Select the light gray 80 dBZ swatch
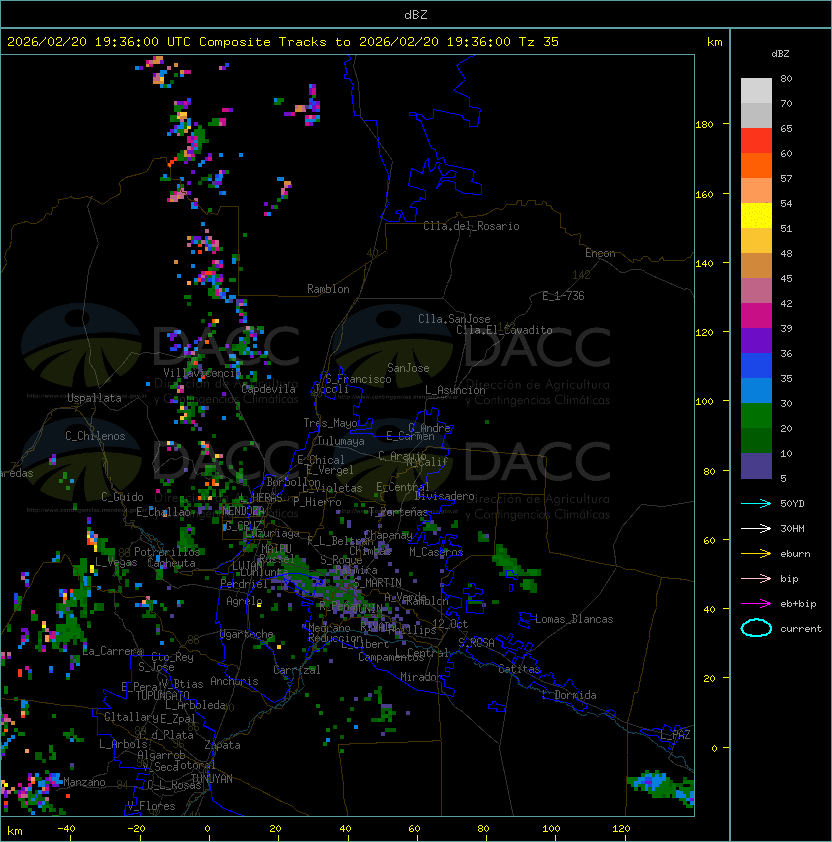The image size is (832, 842). click(756, 90)
